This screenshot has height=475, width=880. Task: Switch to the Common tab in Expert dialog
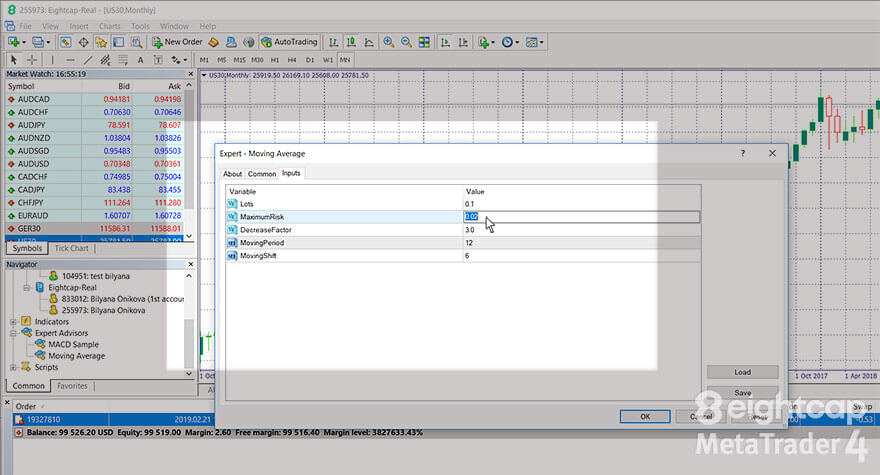[262, 174]
